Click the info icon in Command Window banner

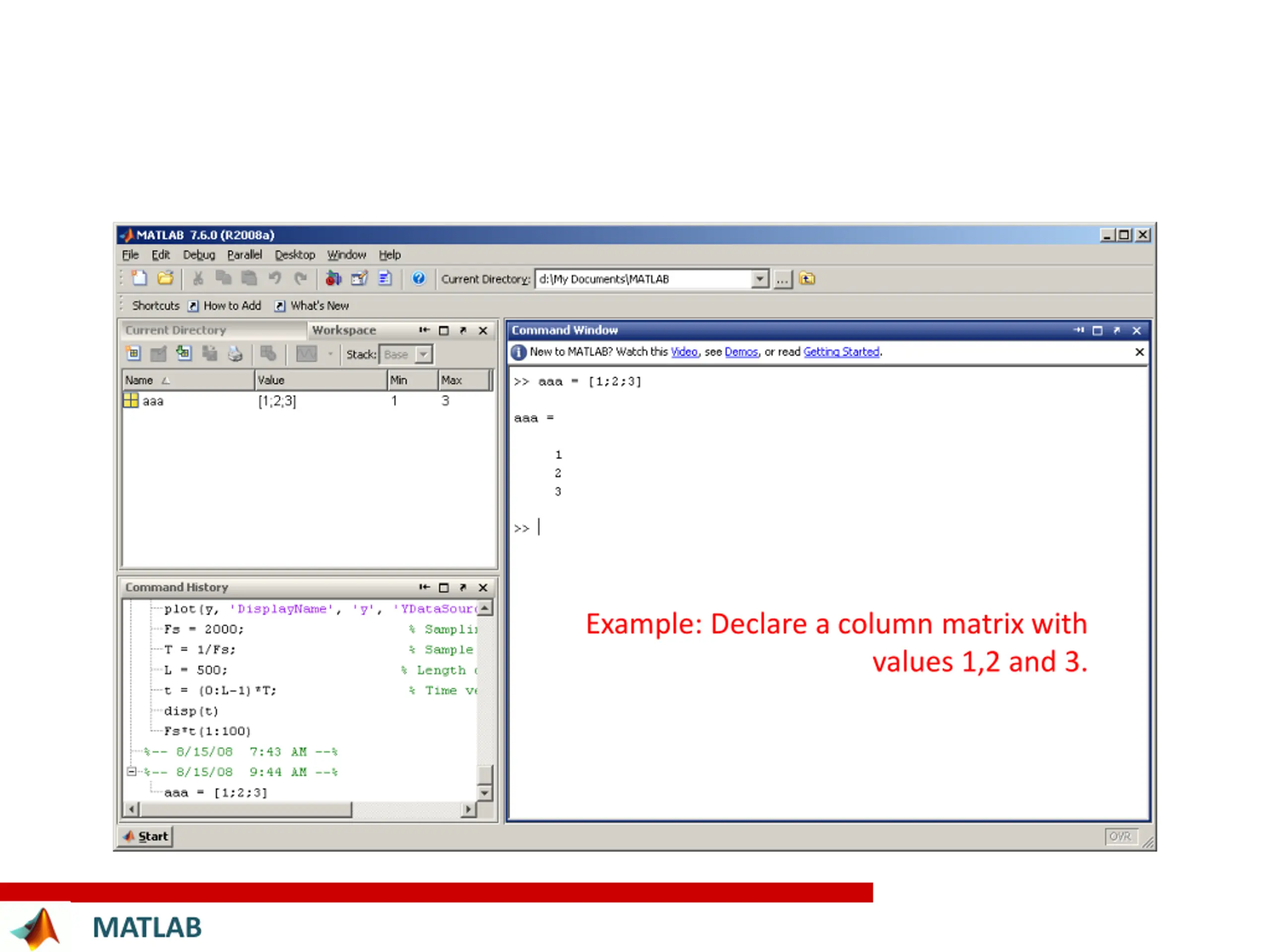(518, 353)
